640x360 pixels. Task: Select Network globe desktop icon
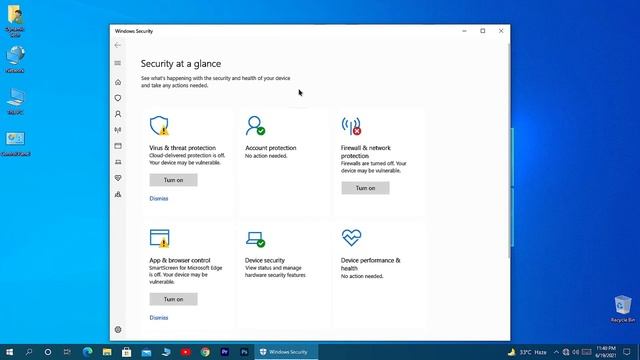16,60
